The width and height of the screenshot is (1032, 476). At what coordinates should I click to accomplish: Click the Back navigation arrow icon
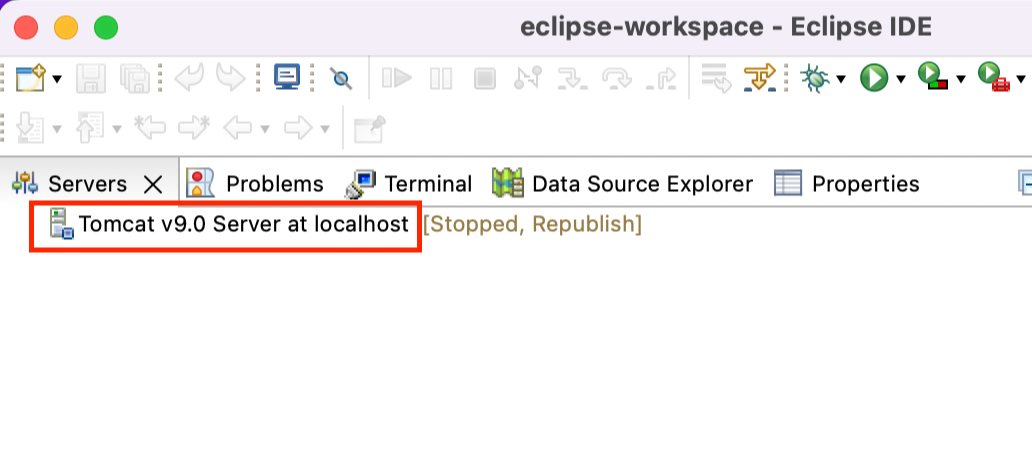(x=238, y=128)
